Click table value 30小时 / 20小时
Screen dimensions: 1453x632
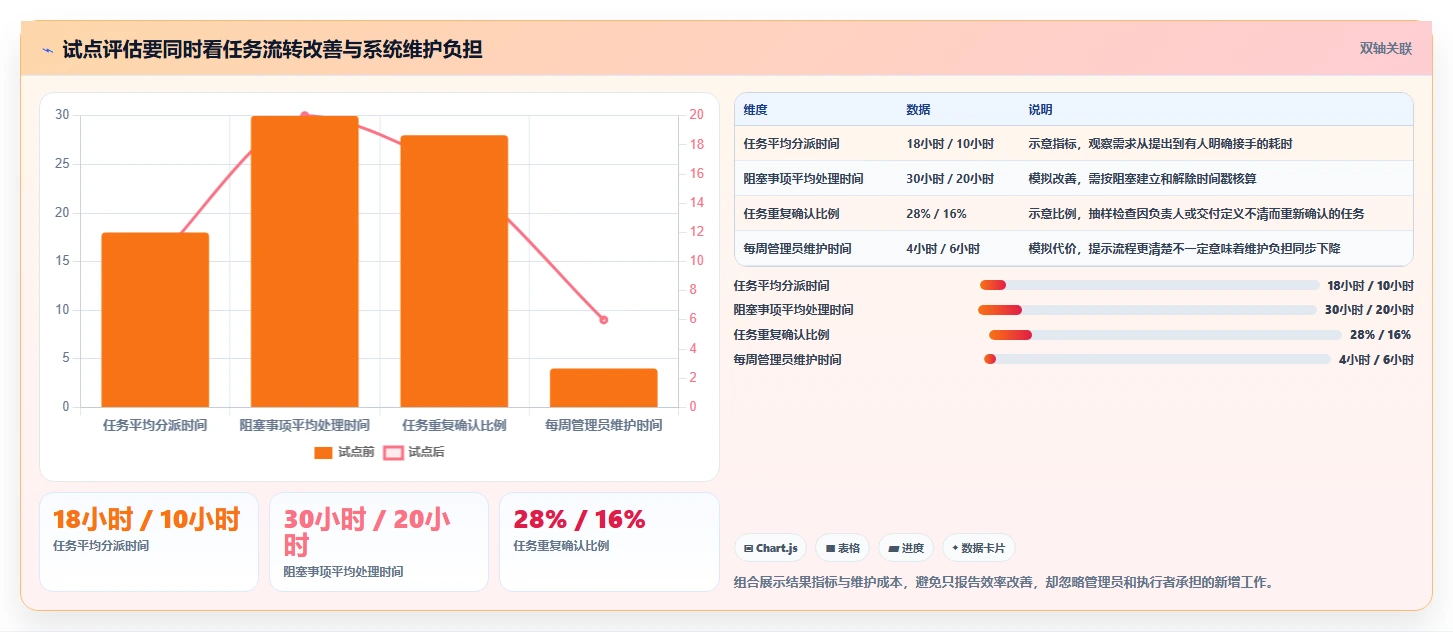coord(950,179)
